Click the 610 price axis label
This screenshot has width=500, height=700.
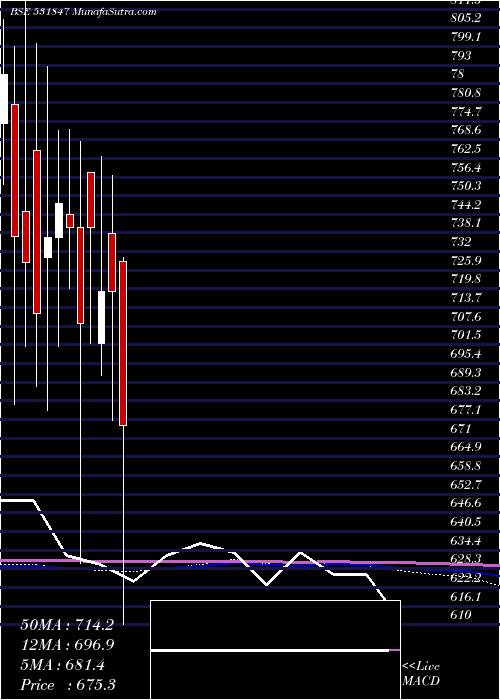click(461, 616)
